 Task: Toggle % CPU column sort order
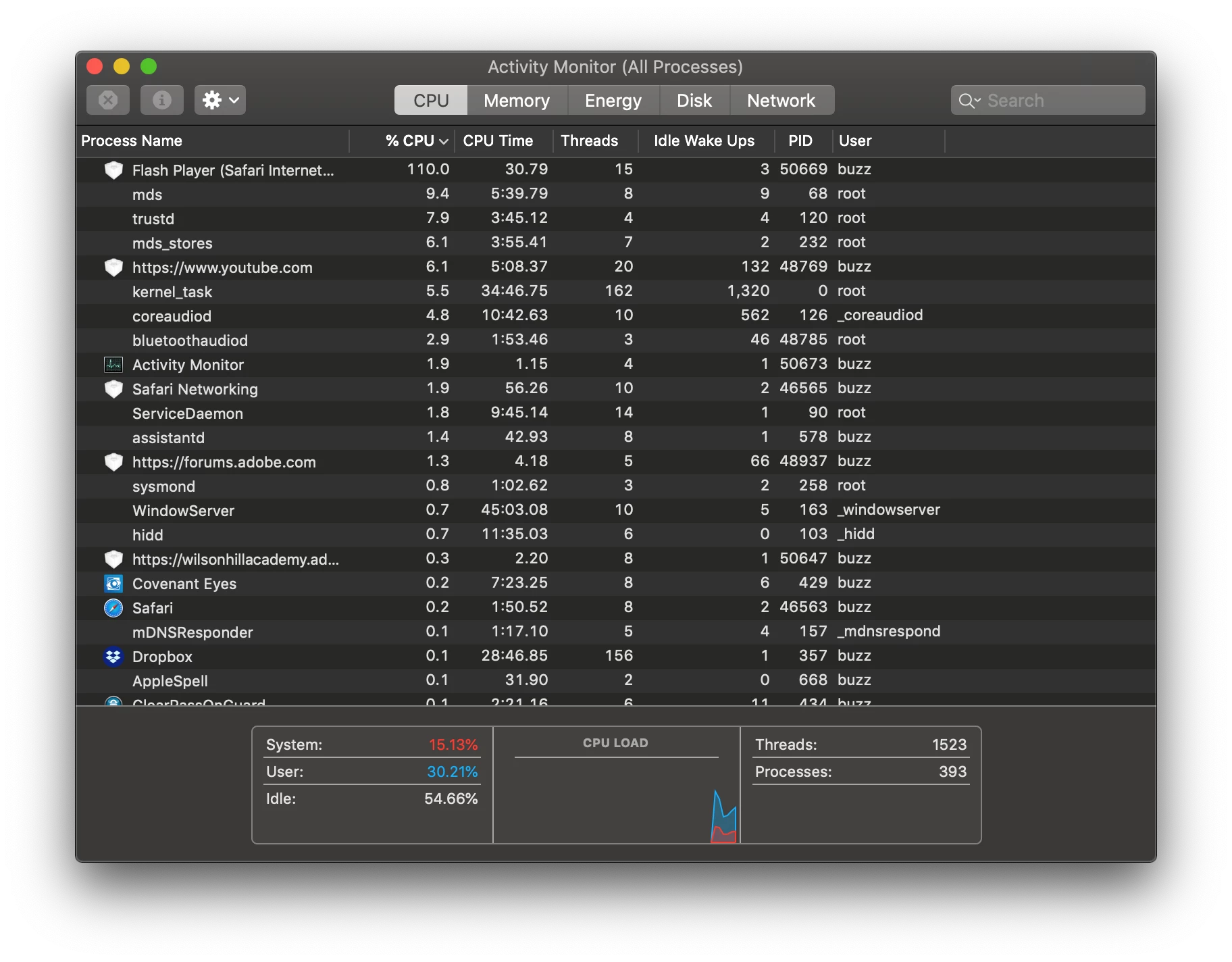[402, 141]
